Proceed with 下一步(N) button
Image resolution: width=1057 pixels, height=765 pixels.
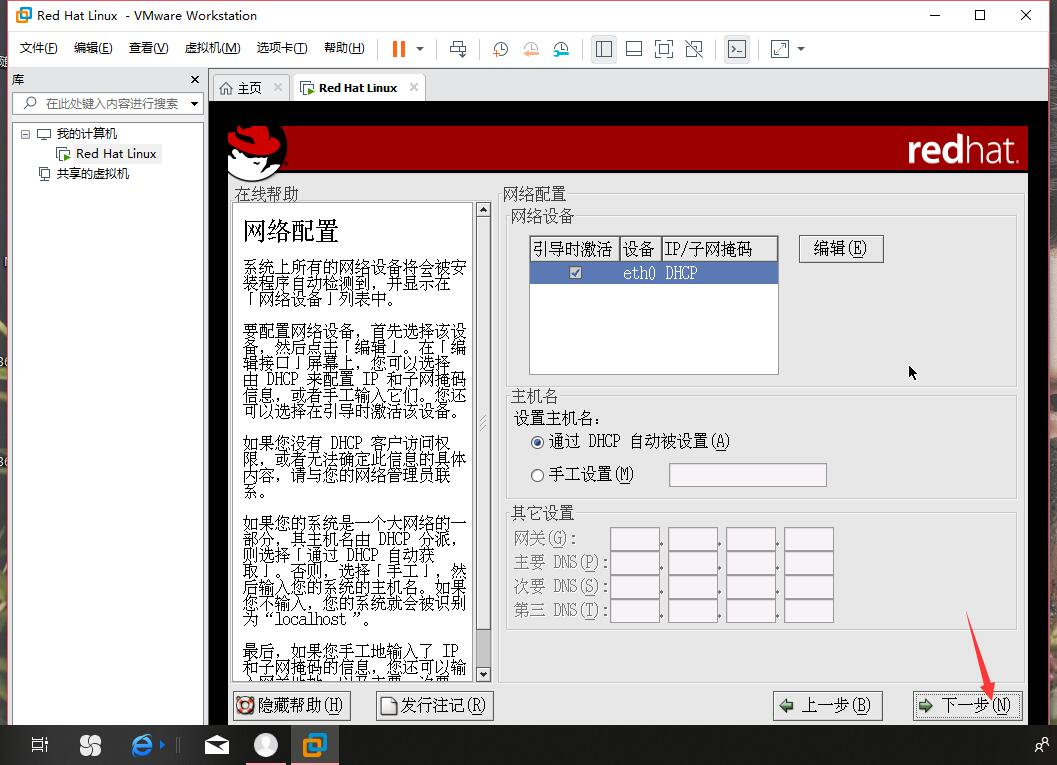tap(967, 706)
